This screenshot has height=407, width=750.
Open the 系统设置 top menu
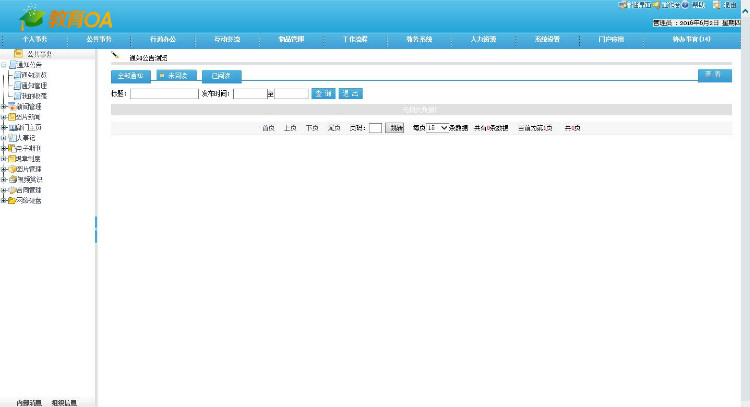coord(547,39)
